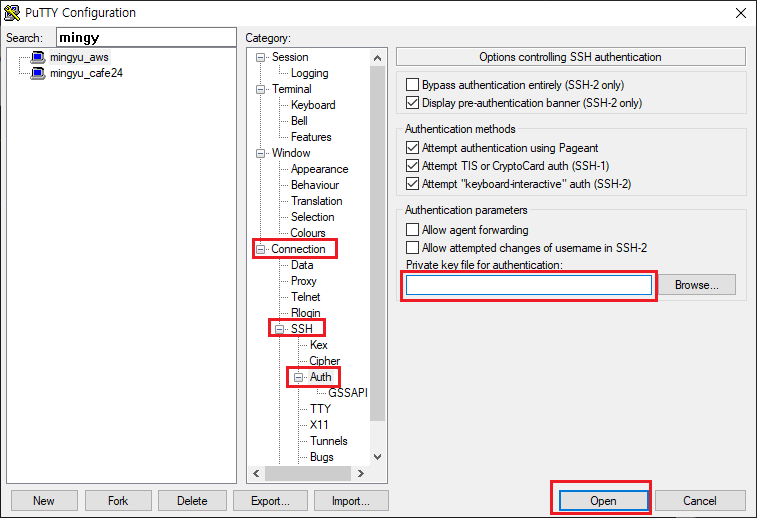Click the Import... button

tap(351, 501)
